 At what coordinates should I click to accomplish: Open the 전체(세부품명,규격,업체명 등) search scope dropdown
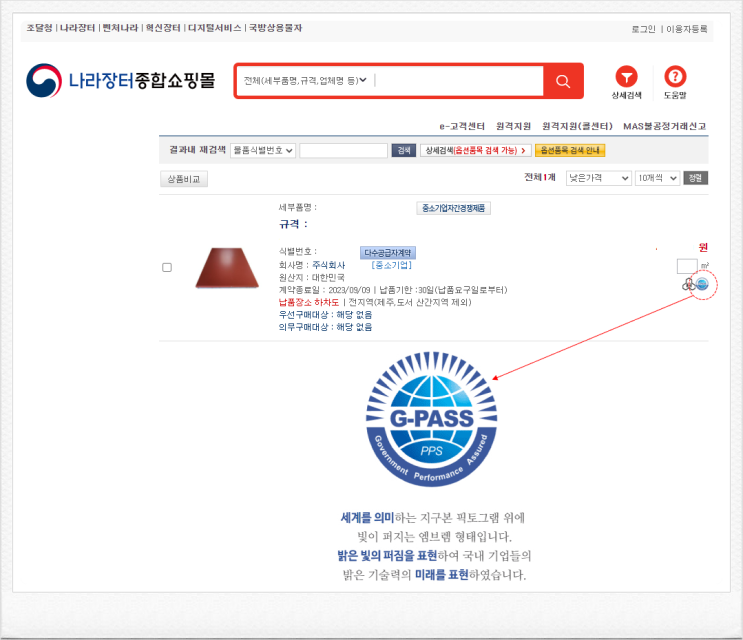(x=305, y=81)
